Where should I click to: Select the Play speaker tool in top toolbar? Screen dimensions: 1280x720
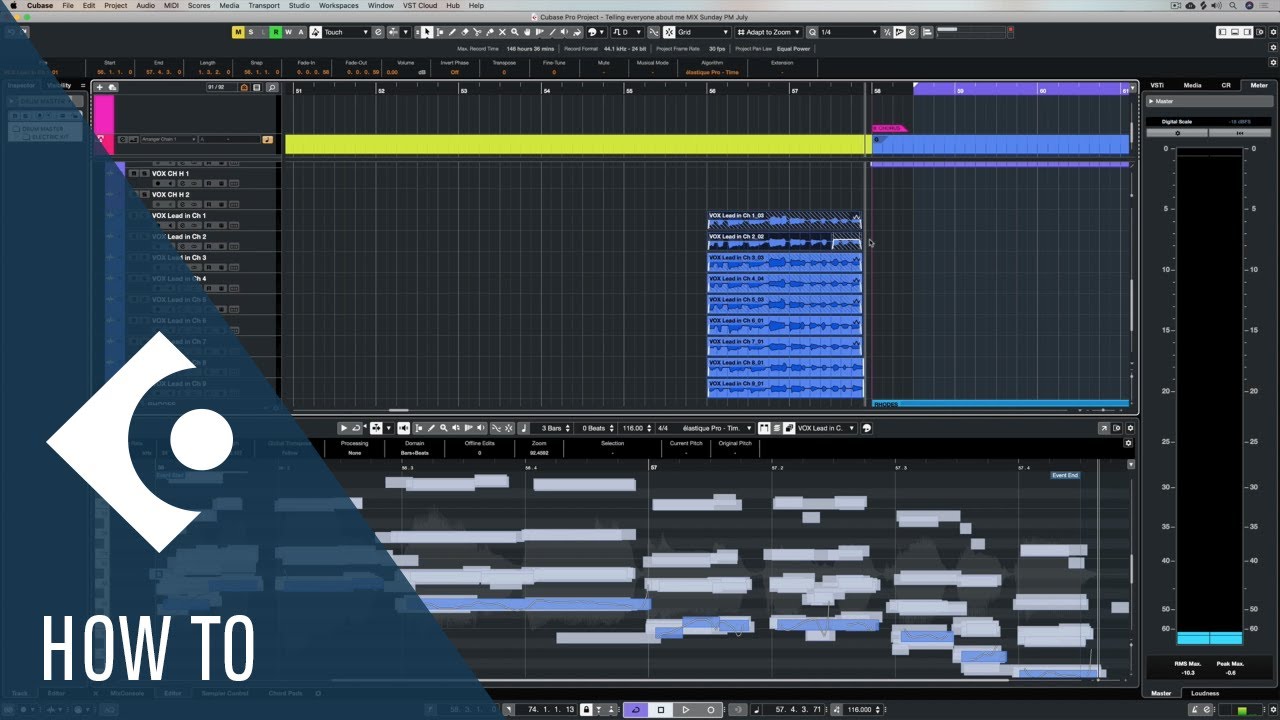(x=564, y=32)
